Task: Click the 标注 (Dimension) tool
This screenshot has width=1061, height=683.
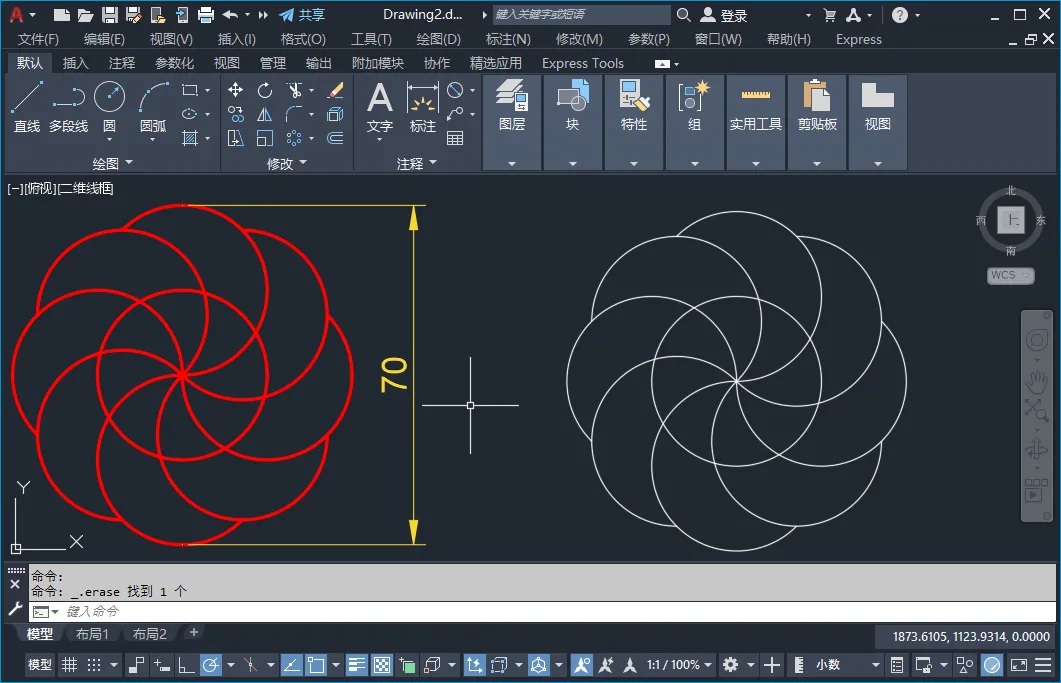Action: coord(422,107)
